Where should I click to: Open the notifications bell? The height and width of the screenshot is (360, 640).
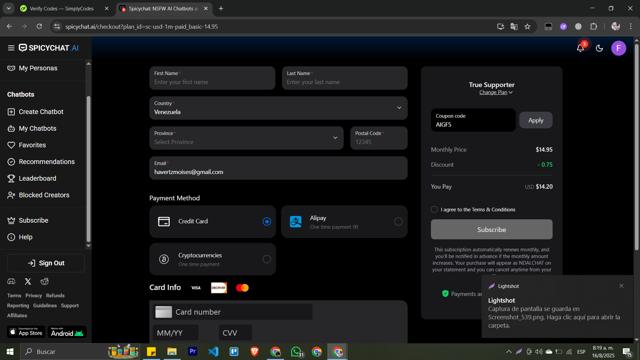pos(580,48)
